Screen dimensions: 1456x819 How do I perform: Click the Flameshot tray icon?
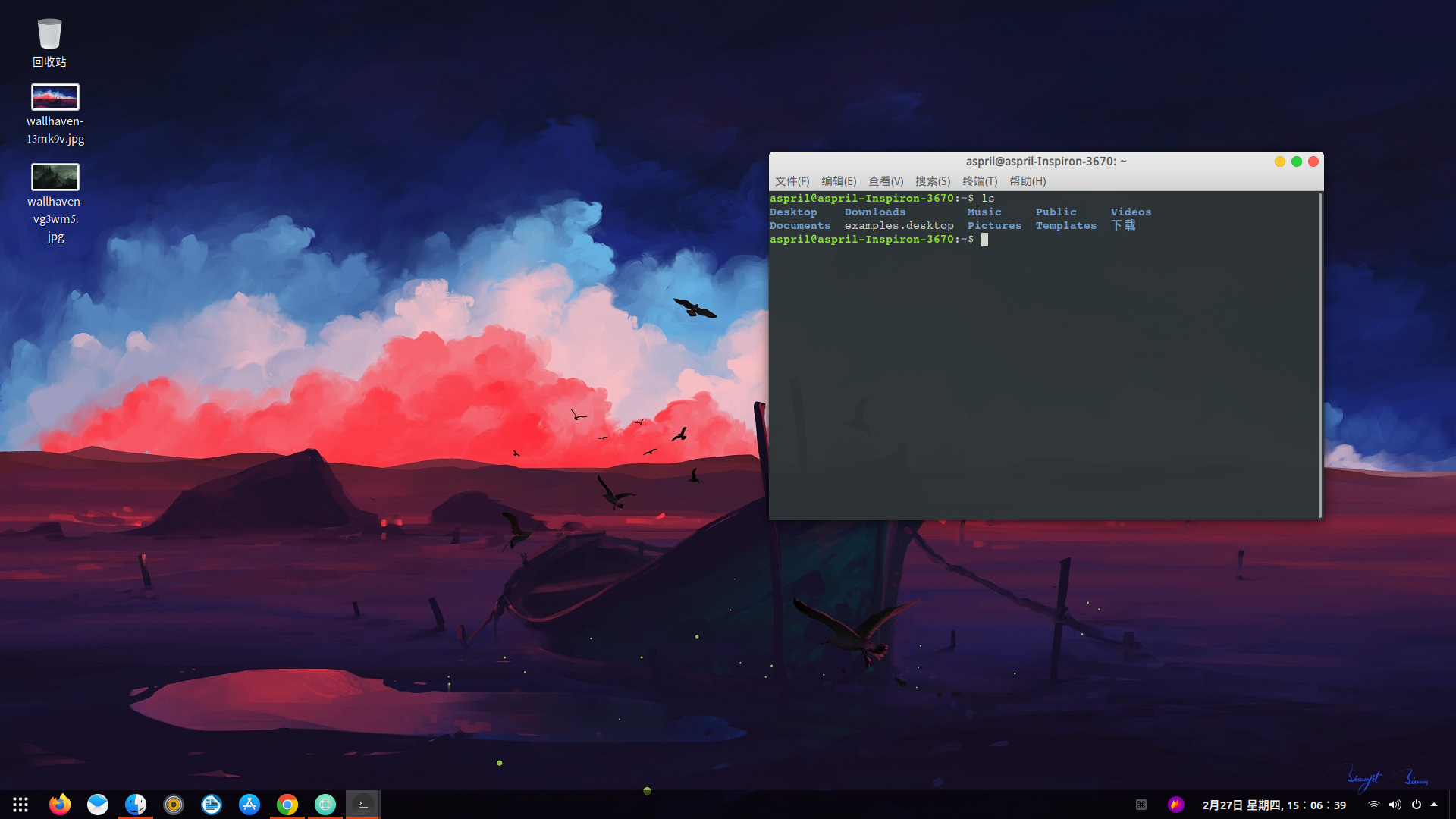(1176, 805)
